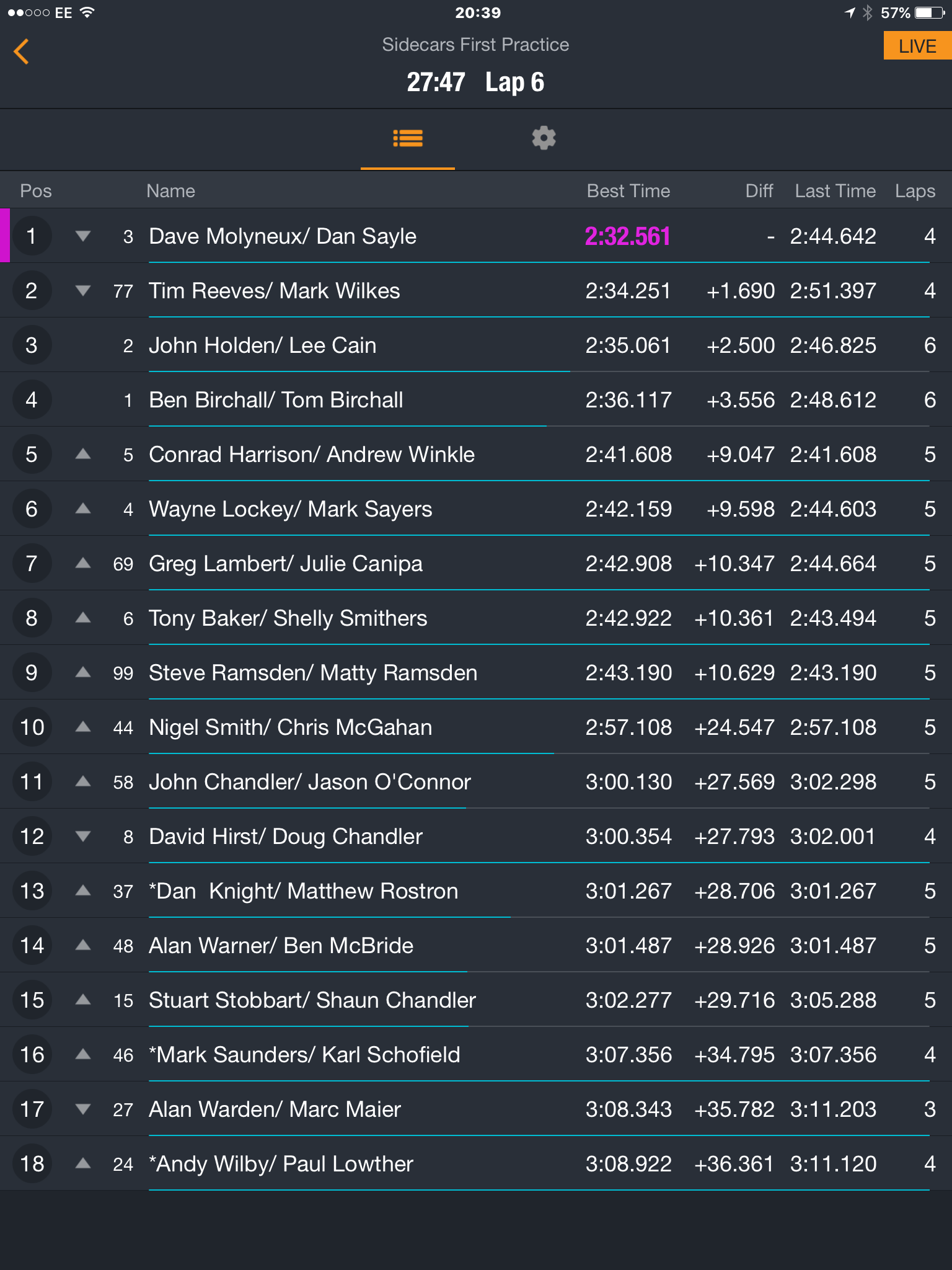Tap the orange back arrow
The width and height of the screenshot is (952, 1270).
21,51
